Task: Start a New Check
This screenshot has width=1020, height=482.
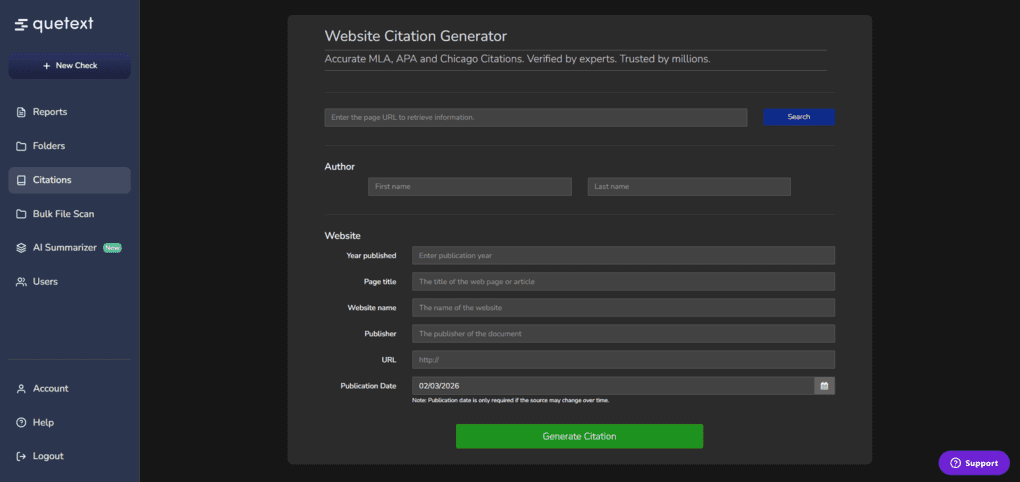Action: click(70, 66)
